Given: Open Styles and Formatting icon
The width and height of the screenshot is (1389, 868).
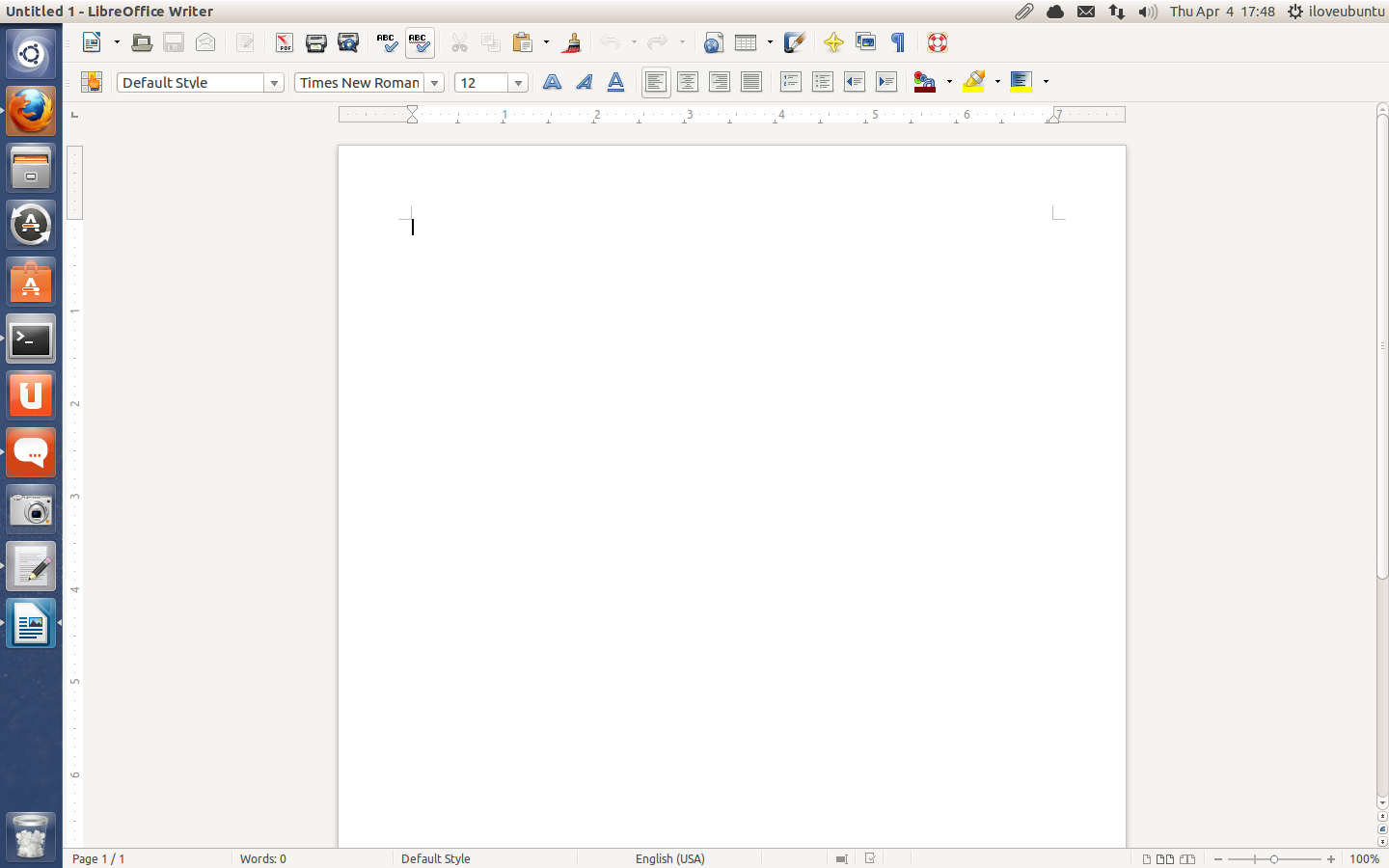Looking at the screenshot, I should (x=92, y=82).
